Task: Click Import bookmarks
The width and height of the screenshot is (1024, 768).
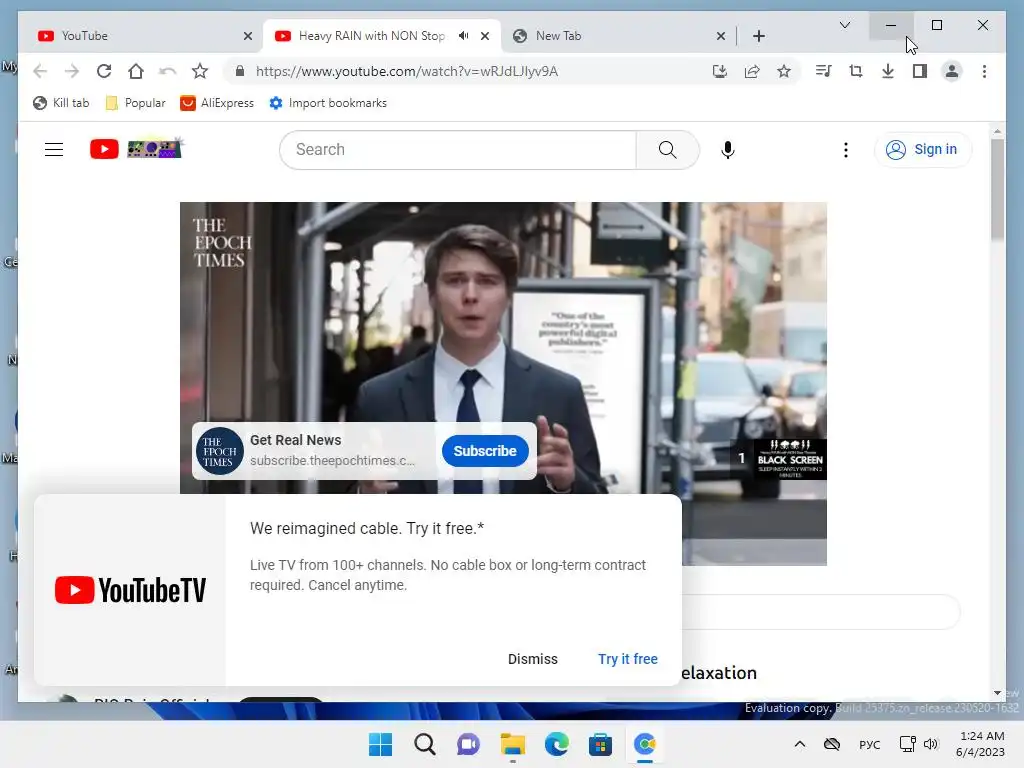Action: [x=328, y=103]
